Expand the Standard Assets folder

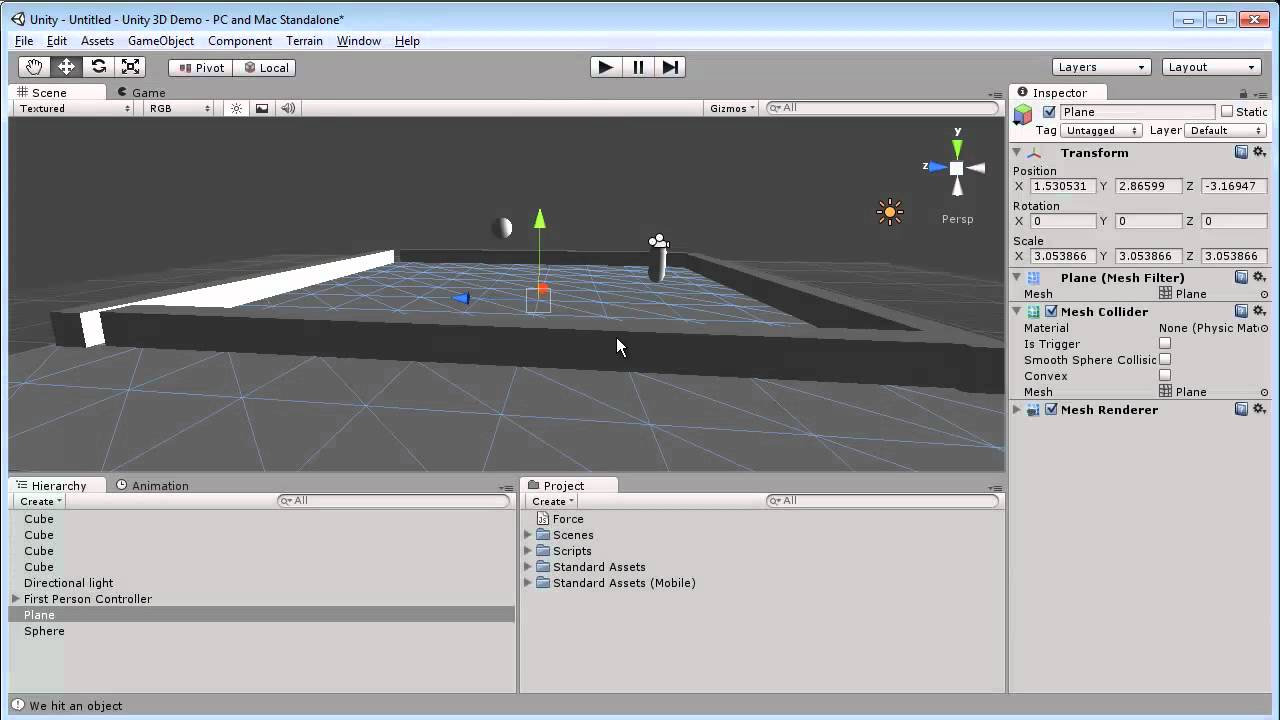(x=528, y=567)
